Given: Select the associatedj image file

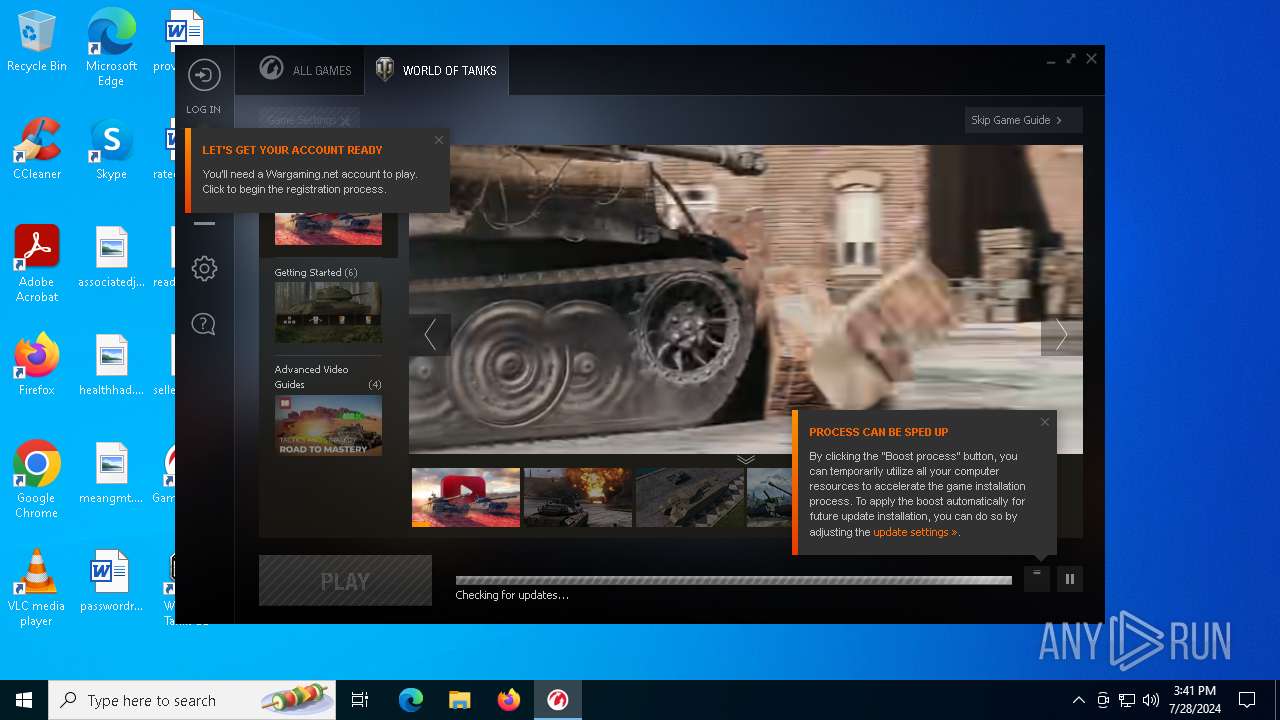Looking at the screenshot, I should 111,258.
